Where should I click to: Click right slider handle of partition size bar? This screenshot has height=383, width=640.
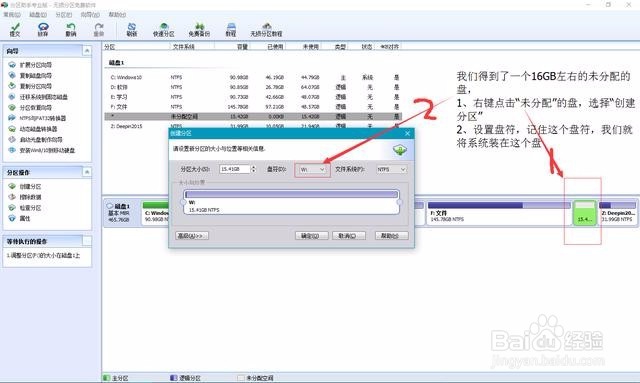click(399, 203)
